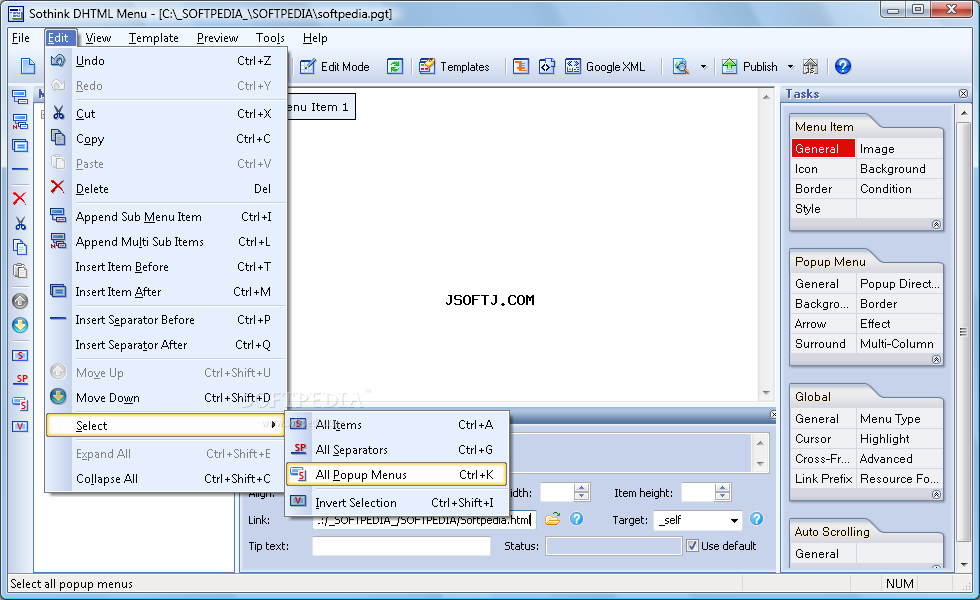Click the Item height spinner control
This screenshot has width=980, height=600.
point(722,492)
